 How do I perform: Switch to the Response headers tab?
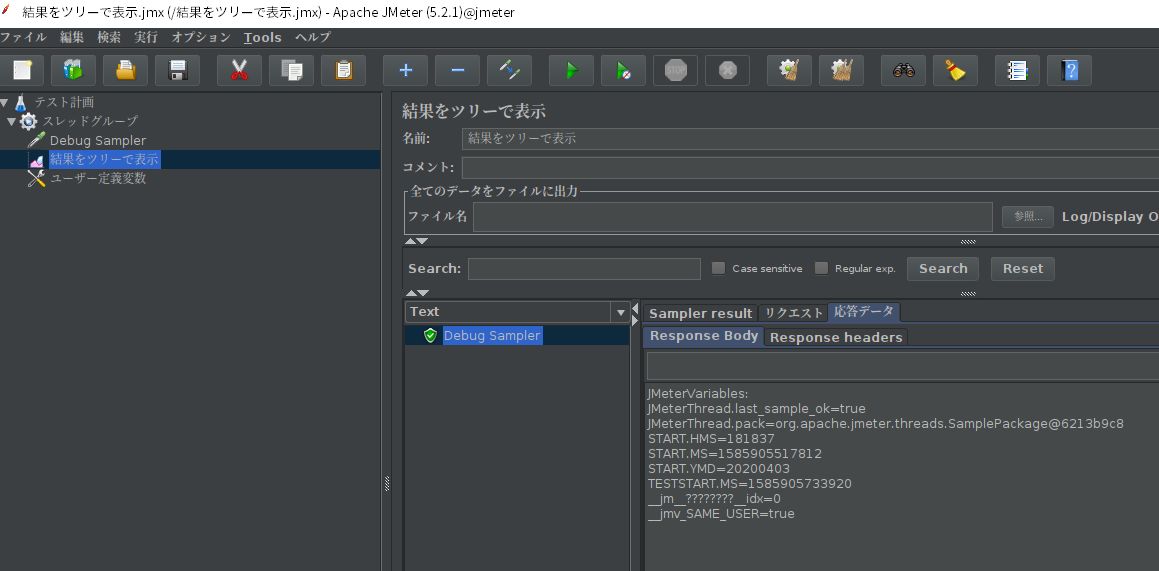pyautogui.click(x=836, y=338)
